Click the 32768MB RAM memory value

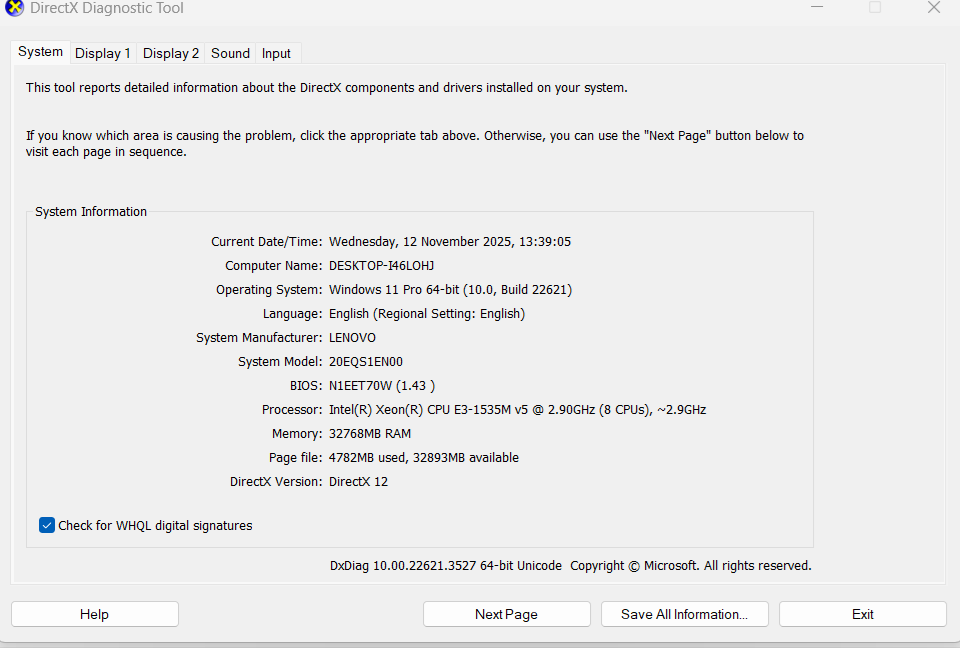(x=369, y=434)
